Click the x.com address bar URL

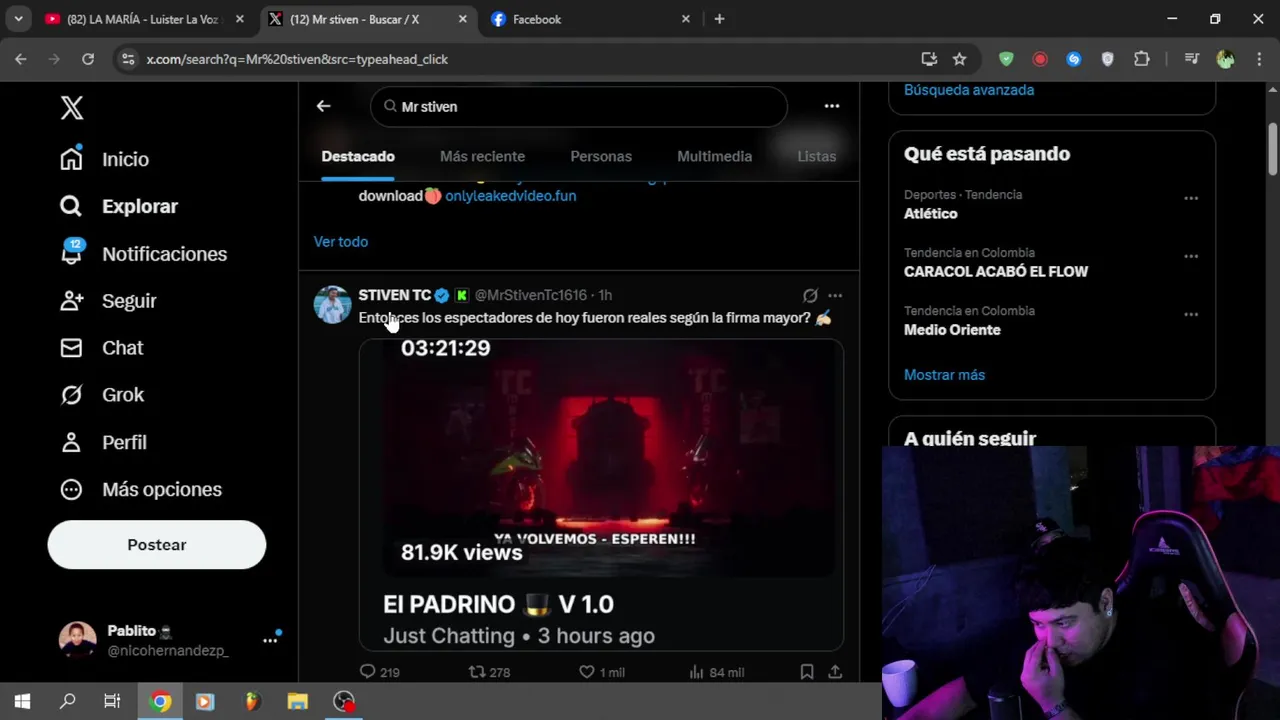297,59
